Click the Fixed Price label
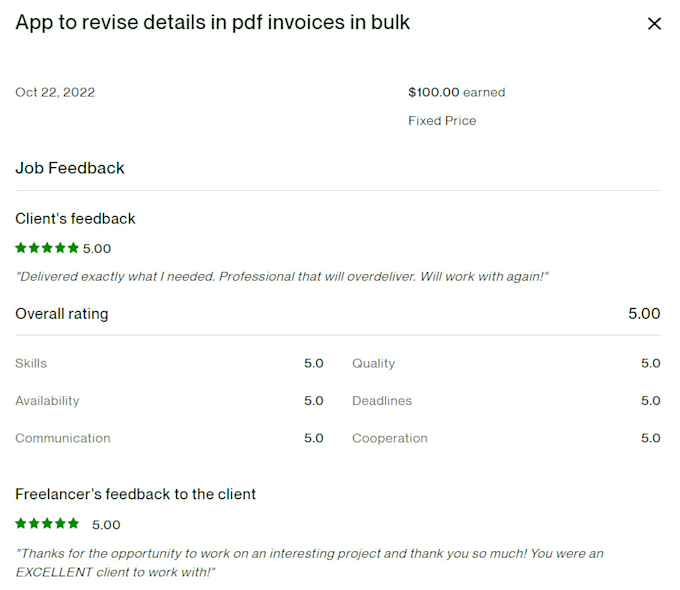Image resolution: width=680 pixels, height=590 pixels. [442, 121]
